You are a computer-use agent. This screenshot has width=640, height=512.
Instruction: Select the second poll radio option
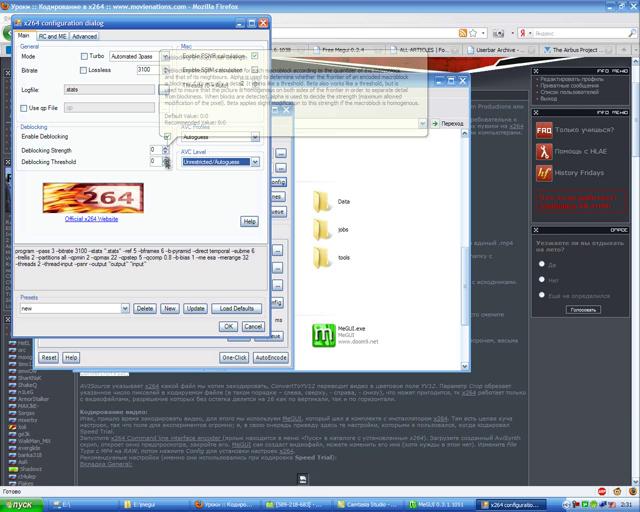point(542,279)
